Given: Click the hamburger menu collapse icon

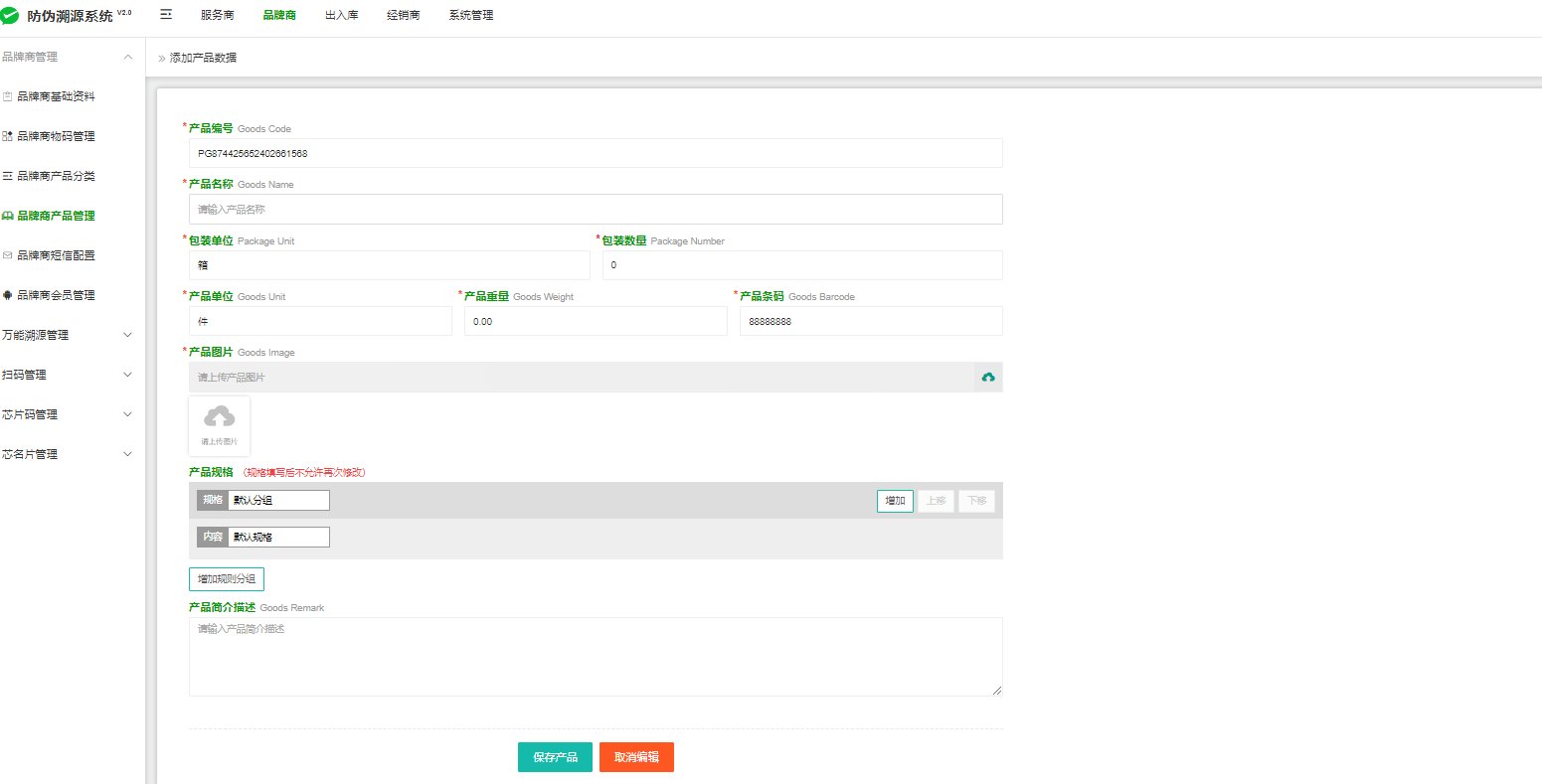Looking at the screenshot, I should click(x=166, y=15).
